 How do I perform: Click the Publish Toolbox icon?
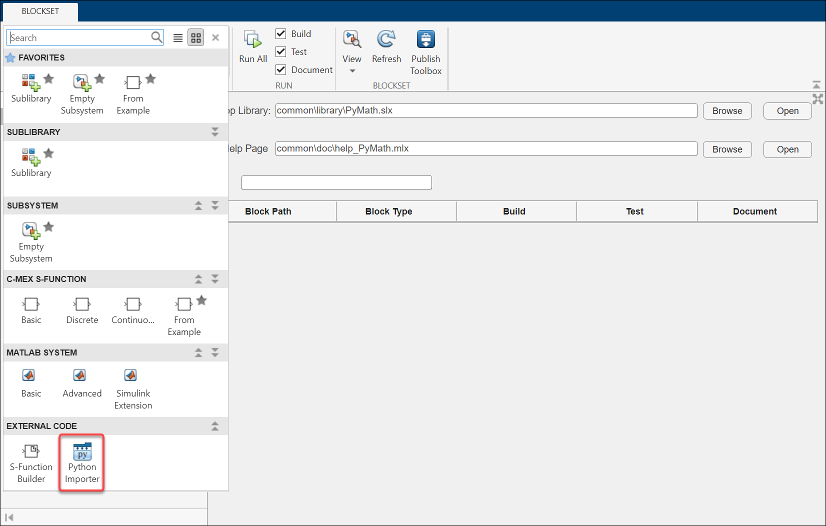425,50
